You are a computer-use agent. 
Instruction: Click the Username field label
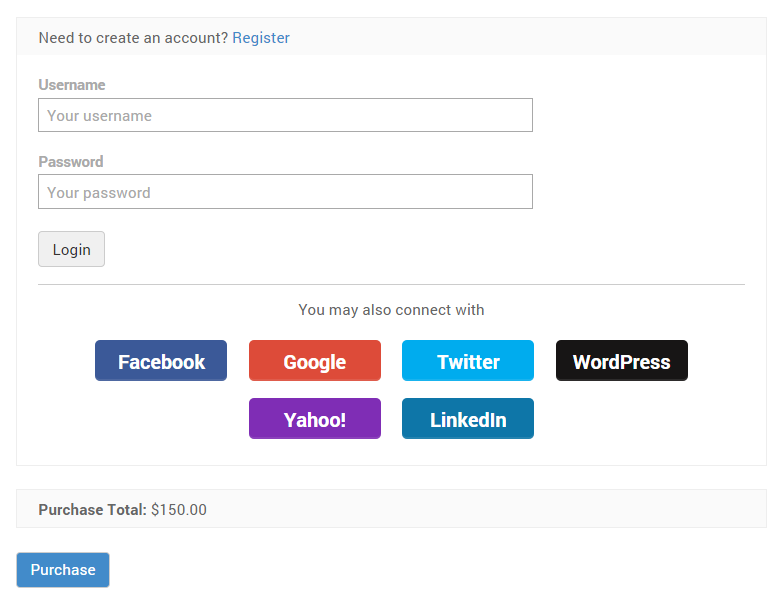coord(72,85)
